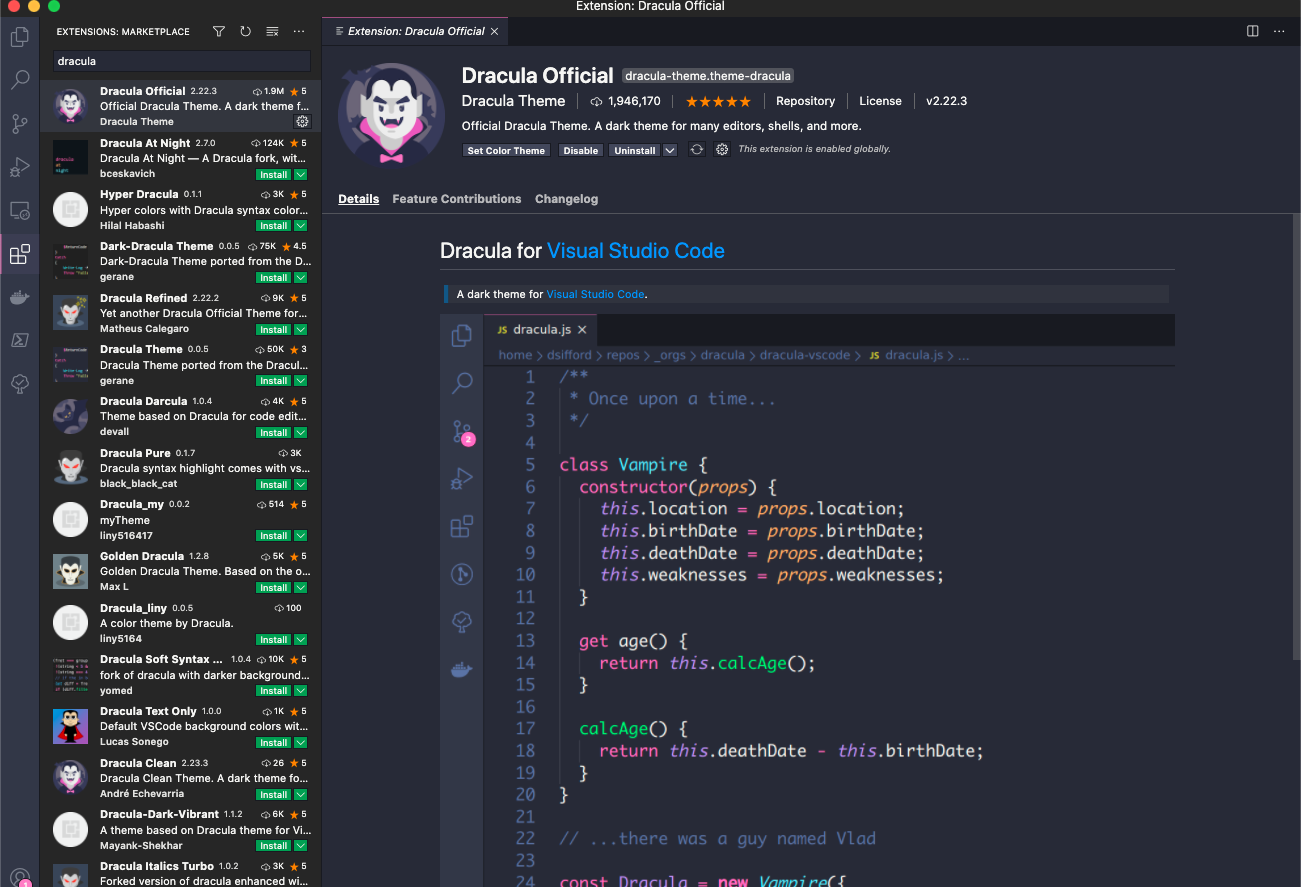Click the sync icon next to the Uninstall dropdown
This screenshot has height=887, width=1301.
697,150
